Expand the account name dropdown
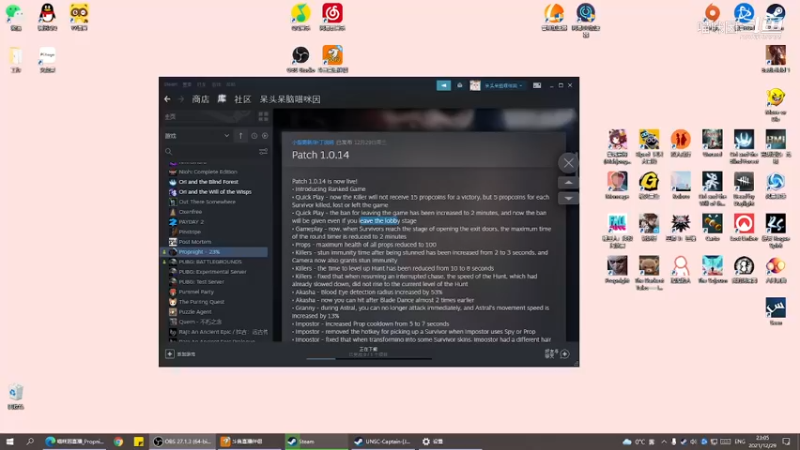 coord(504,86)
